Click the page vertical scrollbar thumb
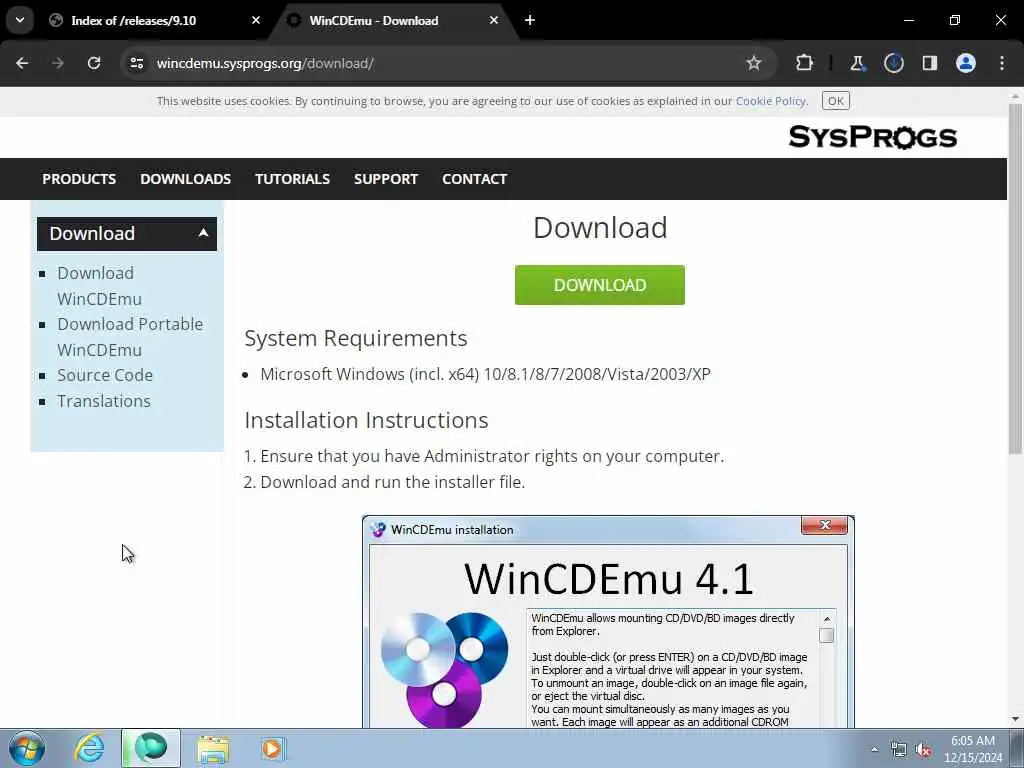Image resolution: width=1024 pixels, height=768 pixels. 1015,278
